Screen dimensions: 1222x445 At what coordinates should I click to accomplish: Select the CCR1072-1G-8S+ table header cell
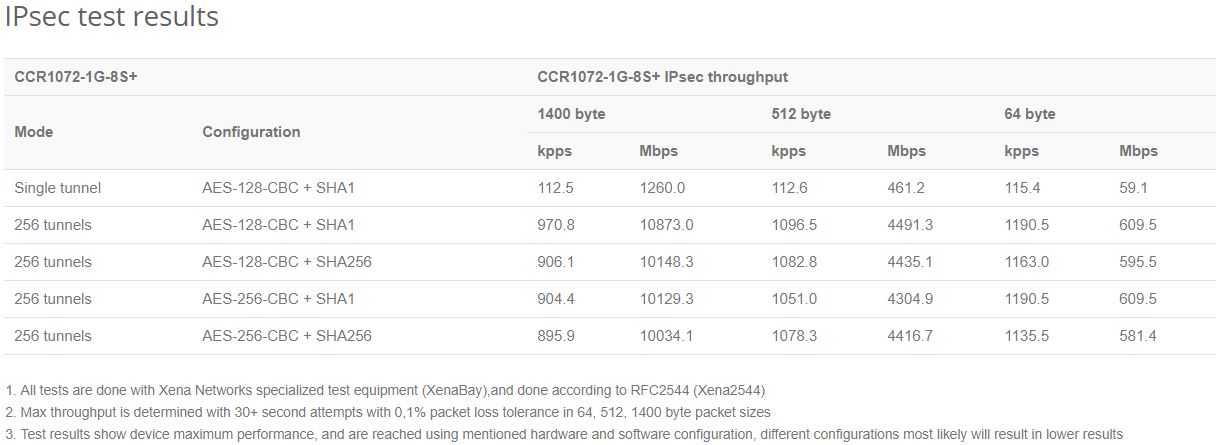(x=76, y=77)
